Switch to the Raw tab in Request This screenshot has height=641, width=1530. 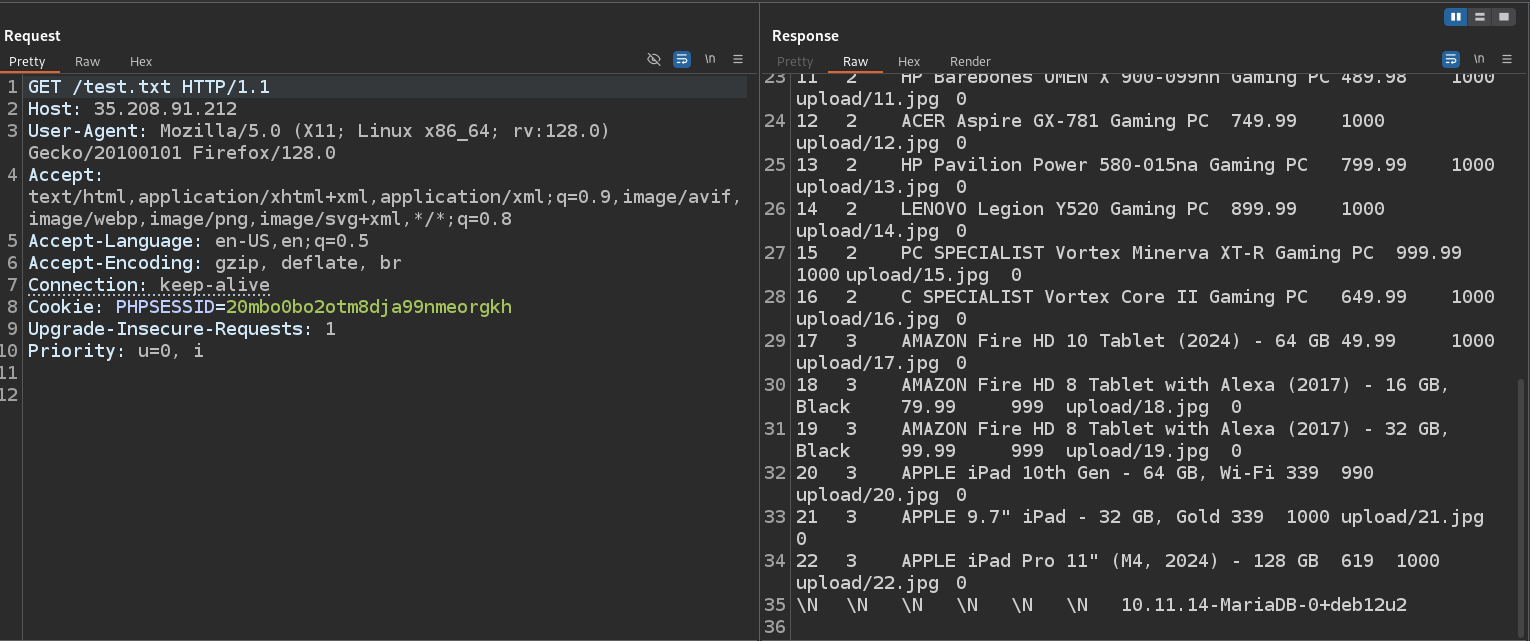(x=88, y=62)
